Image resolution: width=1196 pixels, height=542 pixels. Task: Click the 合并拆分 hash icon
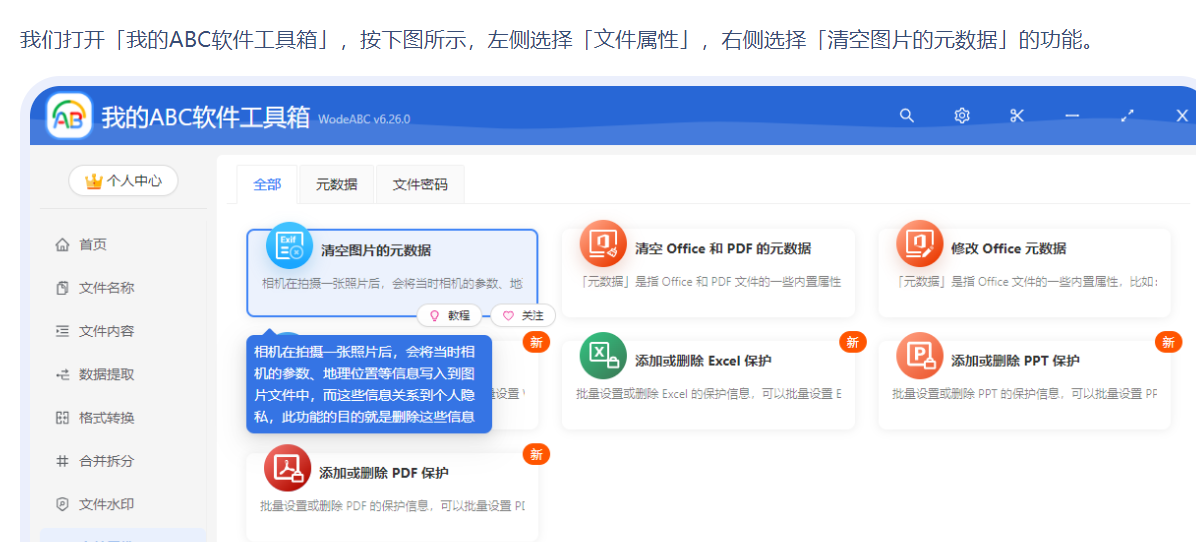pos(63,461)
